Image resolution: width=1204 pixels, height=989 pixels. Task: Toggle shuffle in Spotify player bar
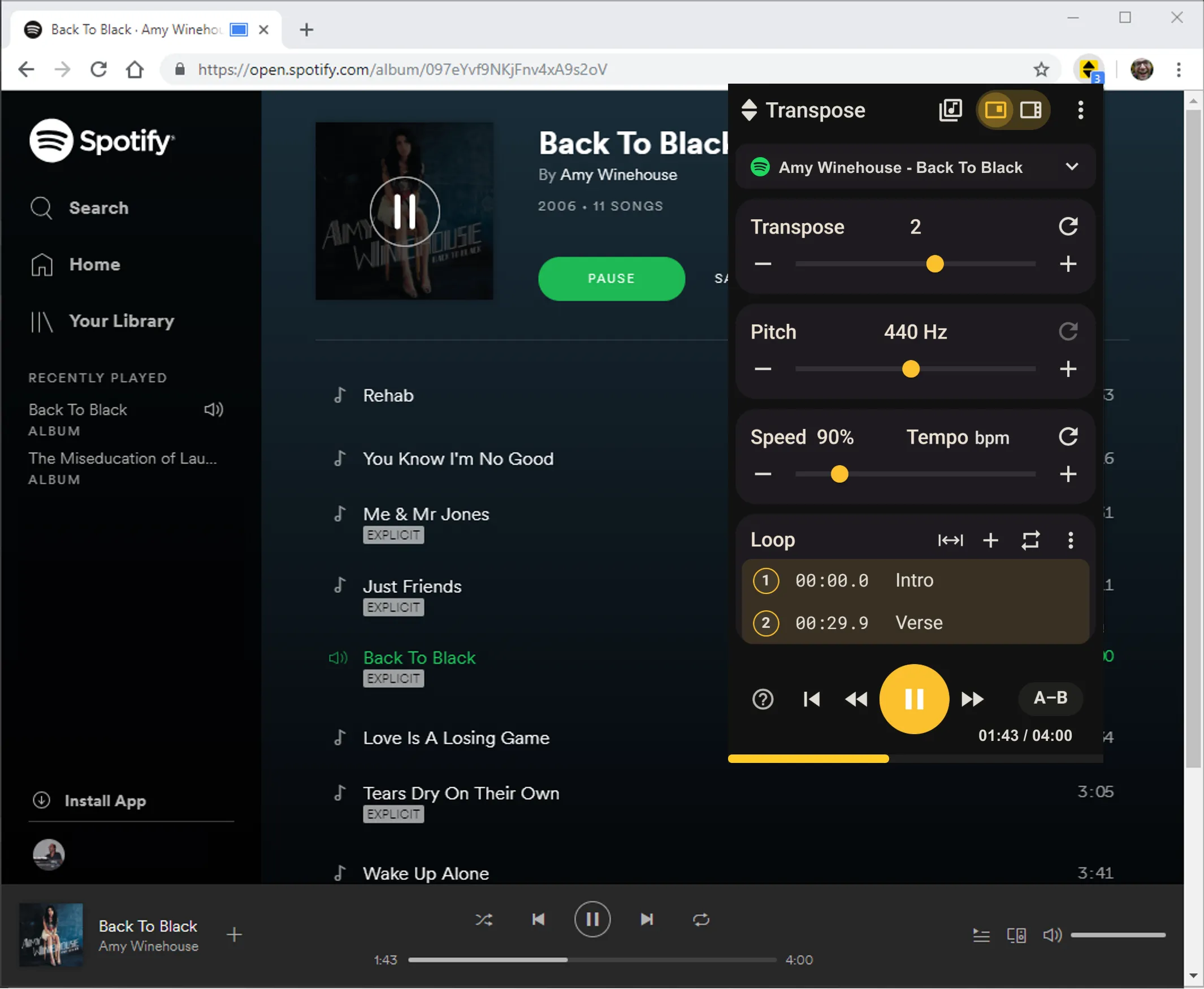(484, 919)
